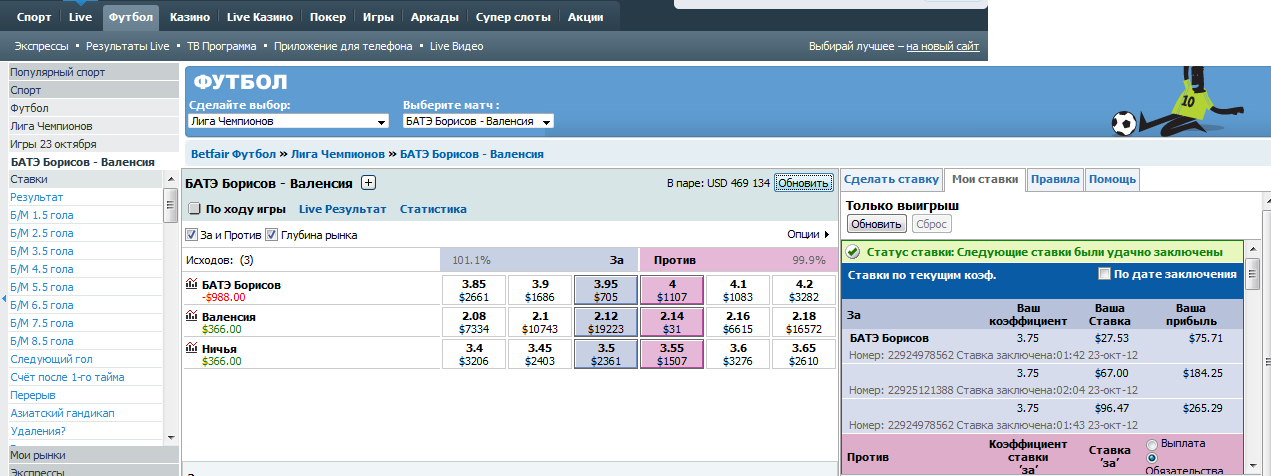Open Казино top tab
Image resolution: width=1271 pixels, height=476 pixels.
point(190,17)
